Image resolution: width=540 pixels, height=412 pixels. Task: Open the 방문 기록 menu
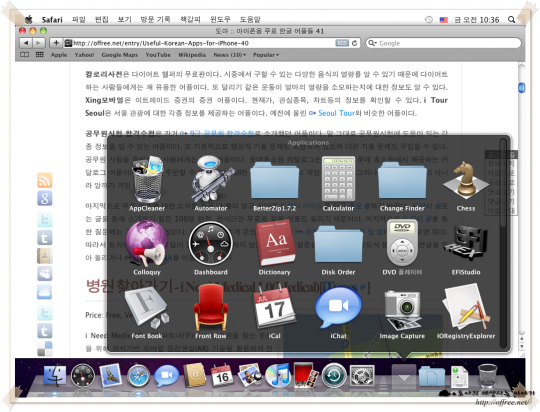point(155,19)
